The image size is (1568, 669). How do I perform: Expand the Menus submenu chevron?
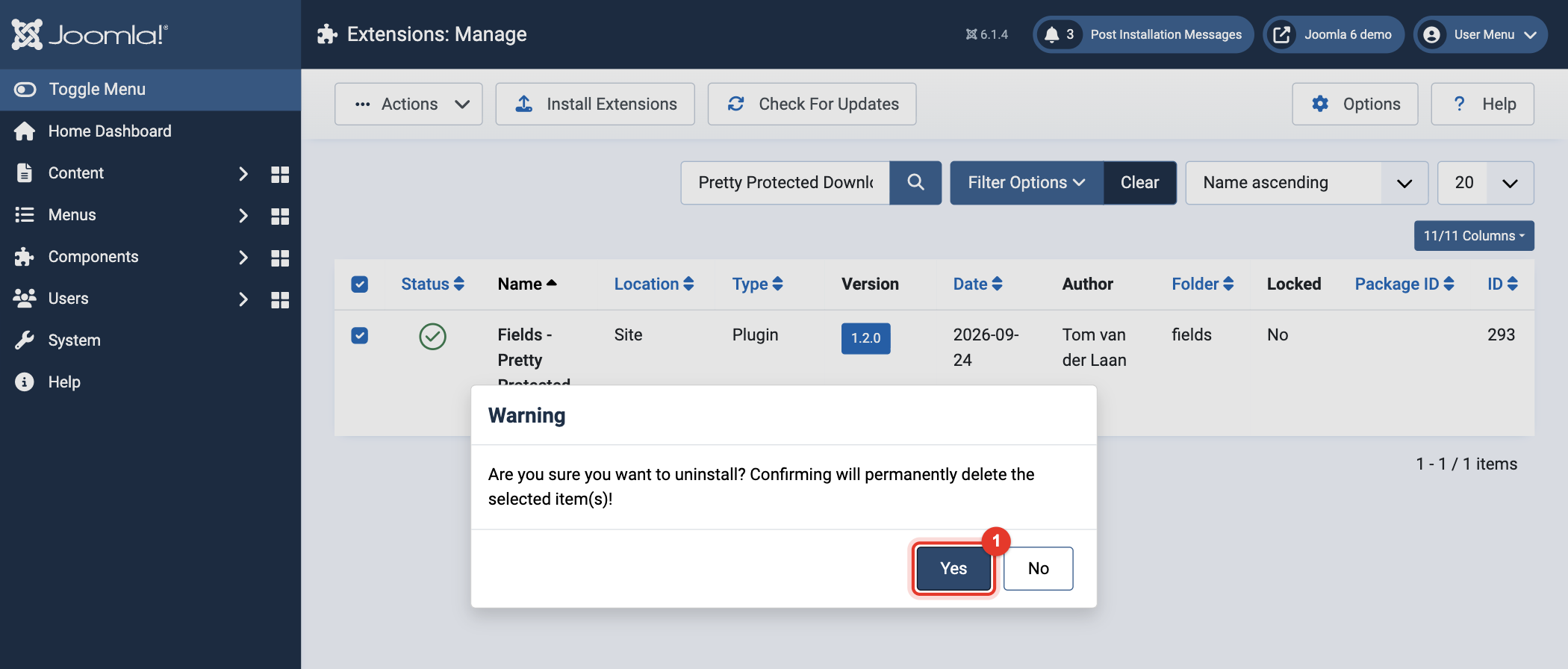pos(243,216)
